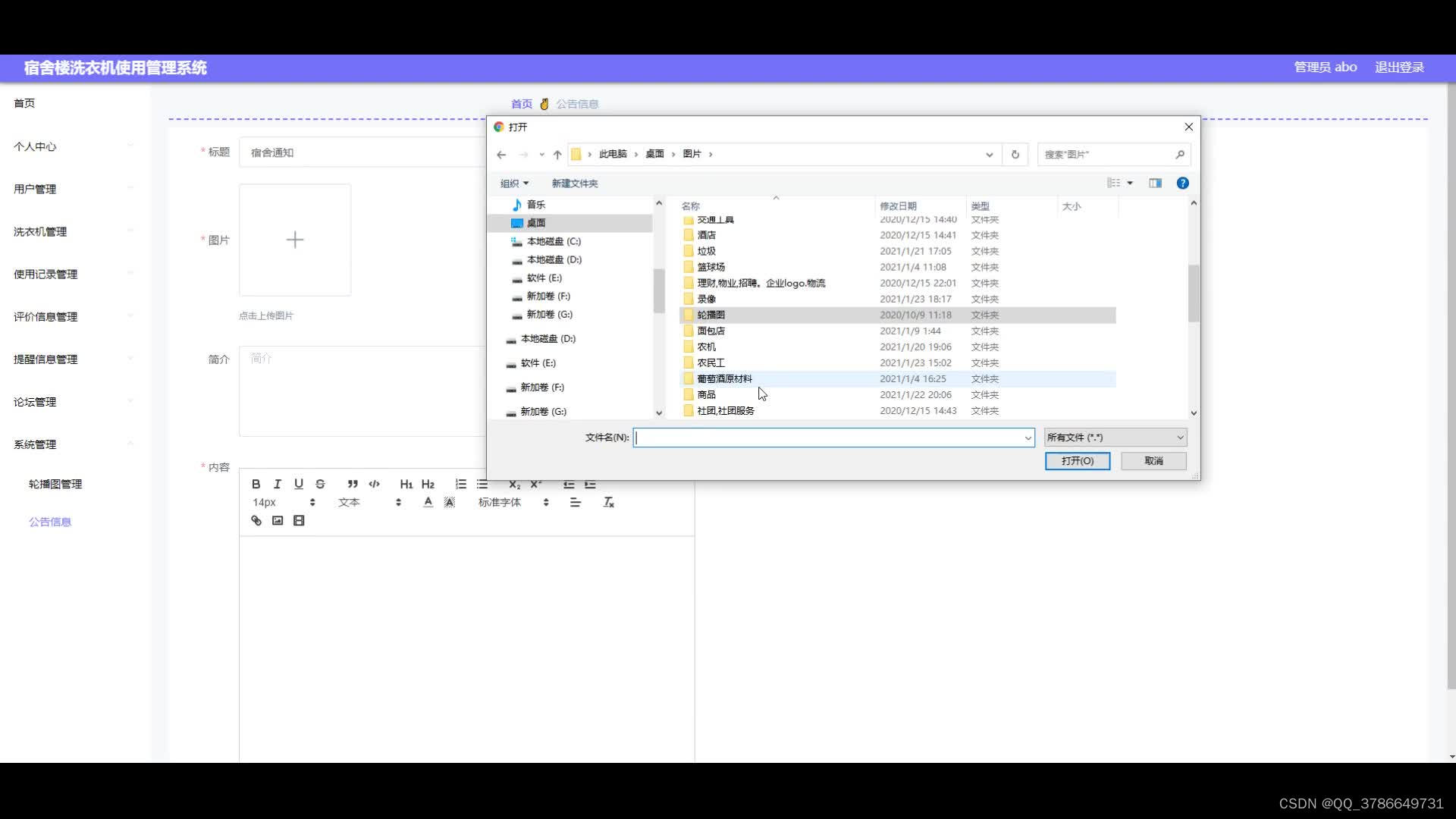Select the 商品 folder

(x=897, y=394)
